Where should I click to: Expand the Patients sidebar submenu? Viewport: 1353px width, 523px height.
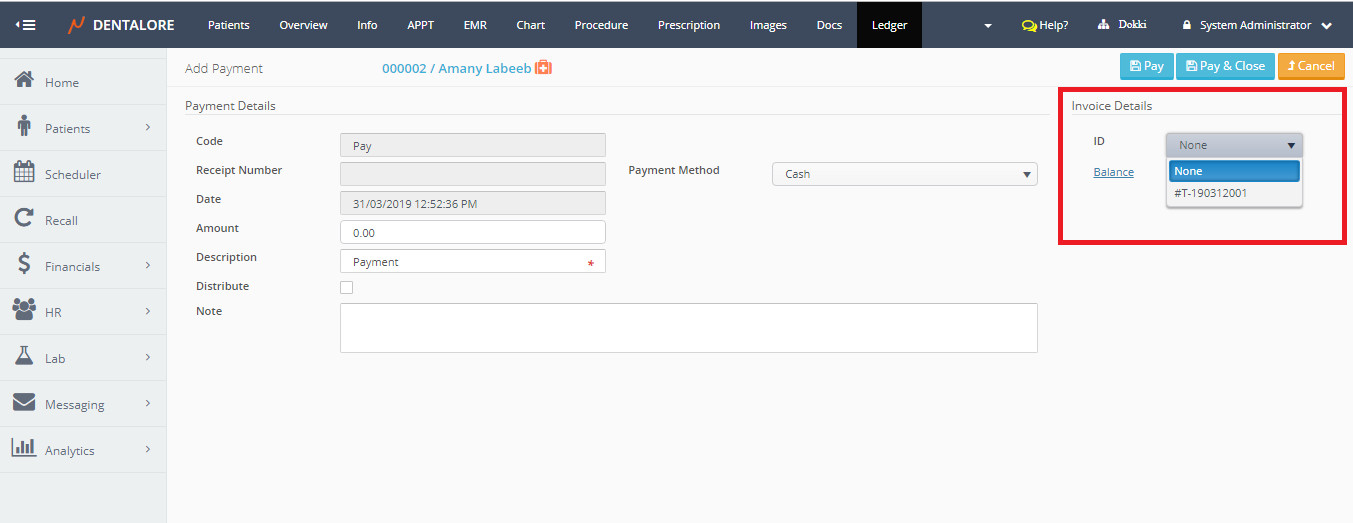tap(147, 128)
